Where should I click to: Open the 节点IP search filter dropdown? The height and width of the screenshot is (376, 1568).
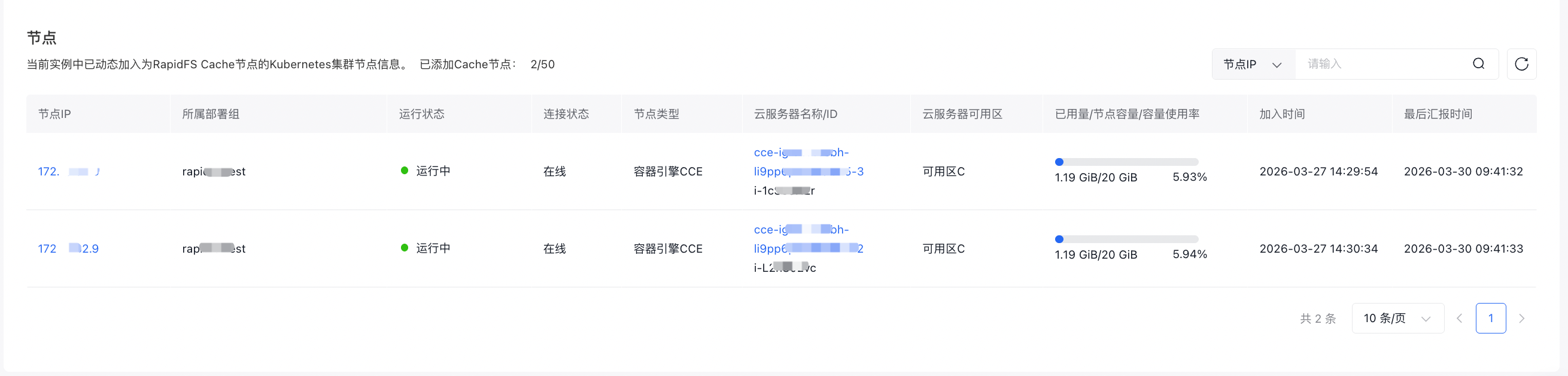coord(1253,64)
